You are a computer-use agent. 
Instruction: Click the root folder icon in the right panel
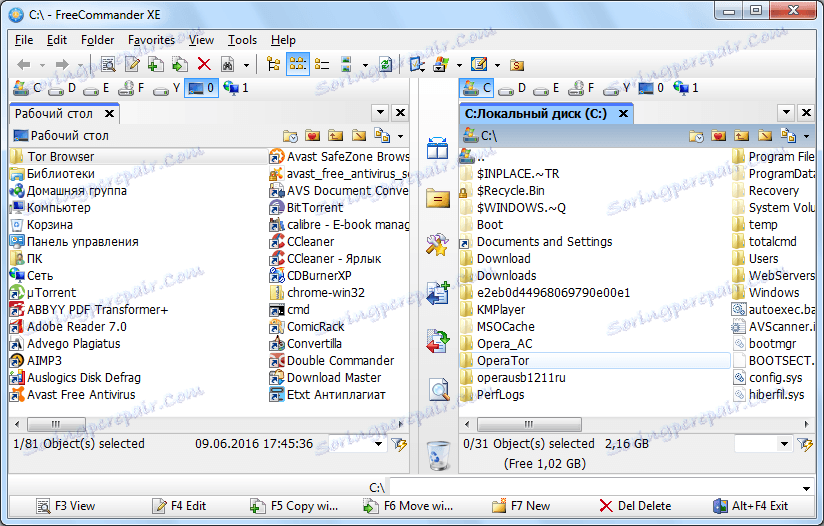tap(765, 136)
